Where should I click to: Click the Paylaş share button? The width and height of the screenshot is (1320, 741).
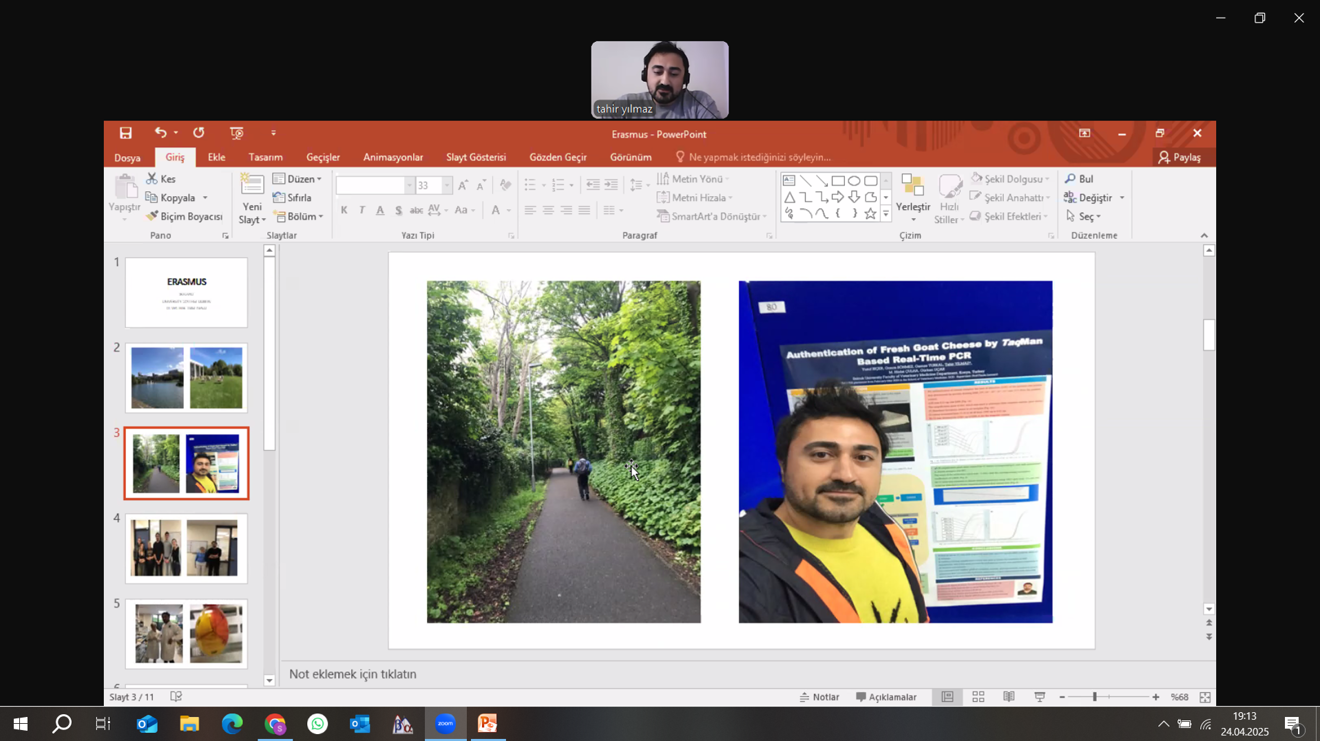[1179, 157]
